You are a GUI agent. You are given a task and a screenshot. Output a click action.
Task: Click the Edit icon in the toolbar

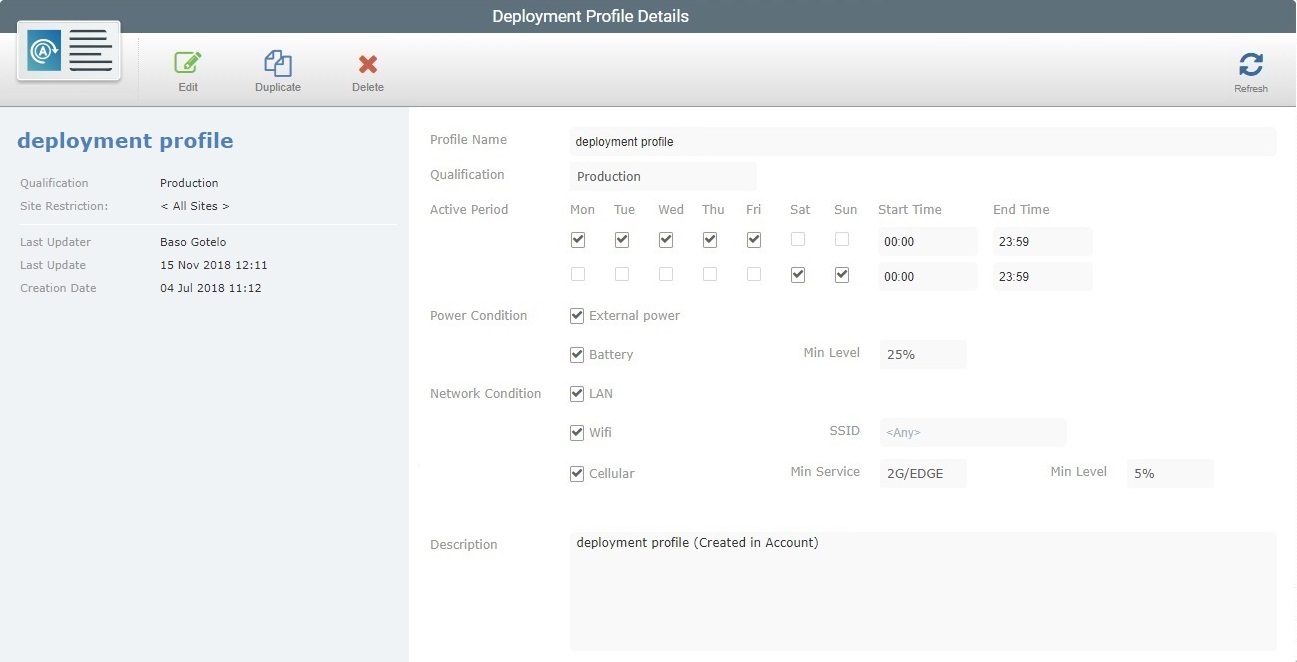[187, 68]
